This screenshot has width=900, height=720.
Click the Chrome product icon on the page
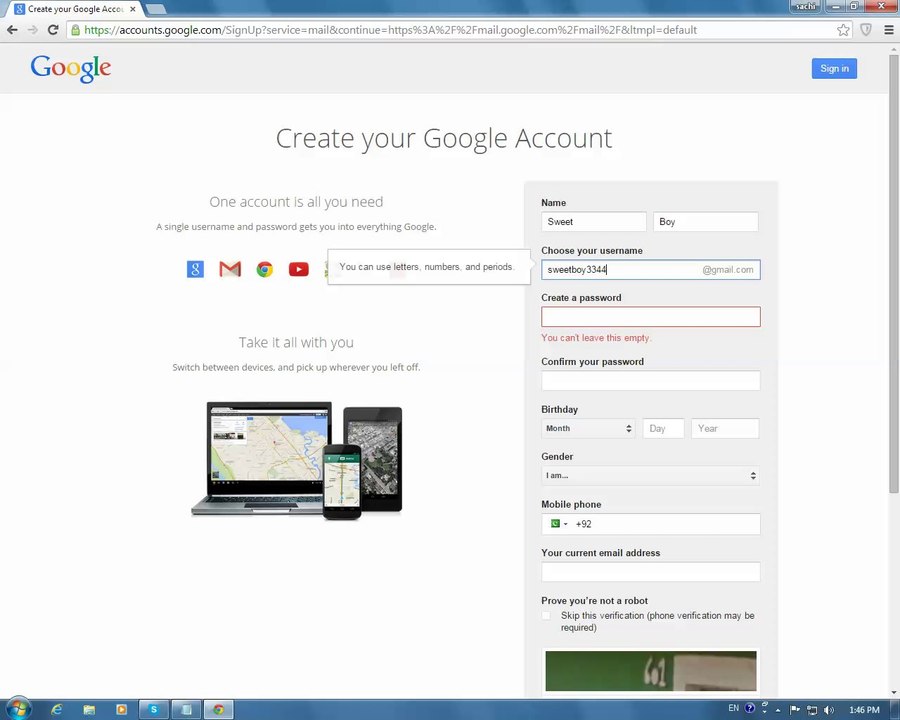click(265, 269)
